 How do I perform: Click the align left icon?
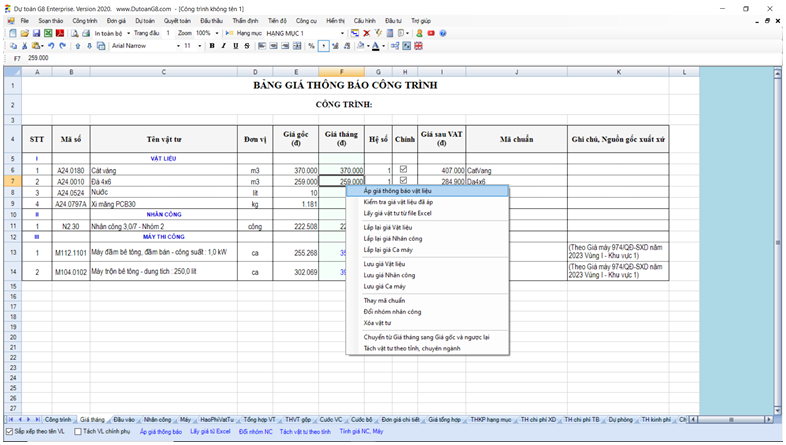coord(262,46)
